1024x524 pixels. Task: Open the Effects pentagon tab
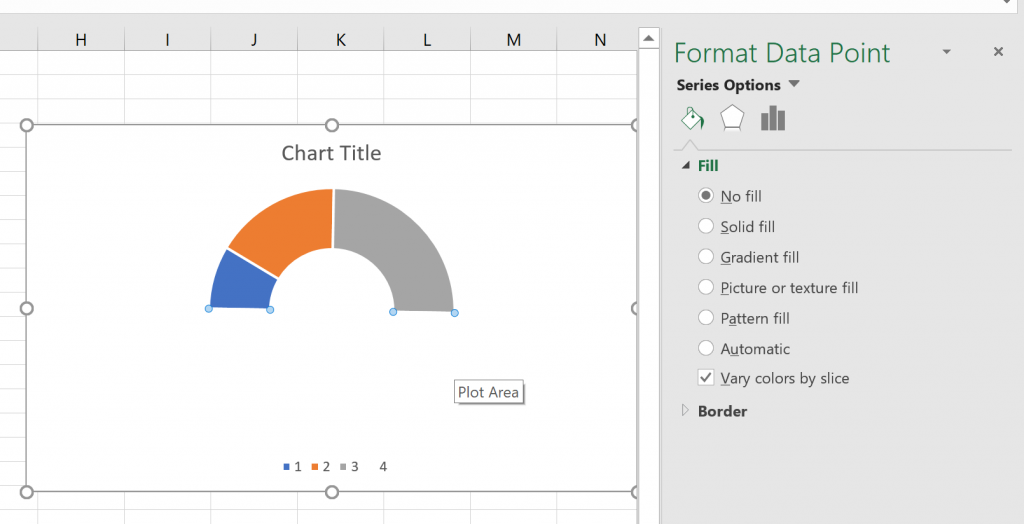click(x=732, y=119)
